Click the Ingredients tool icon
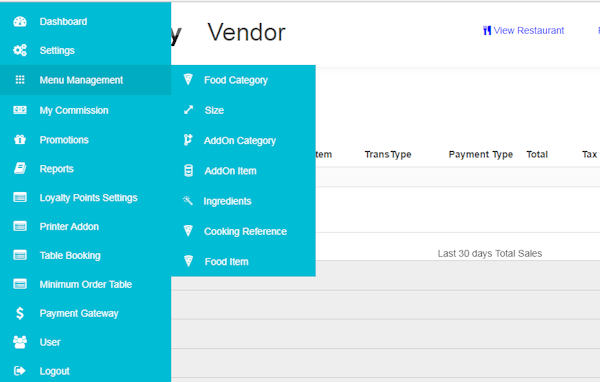 coord(188,201)
